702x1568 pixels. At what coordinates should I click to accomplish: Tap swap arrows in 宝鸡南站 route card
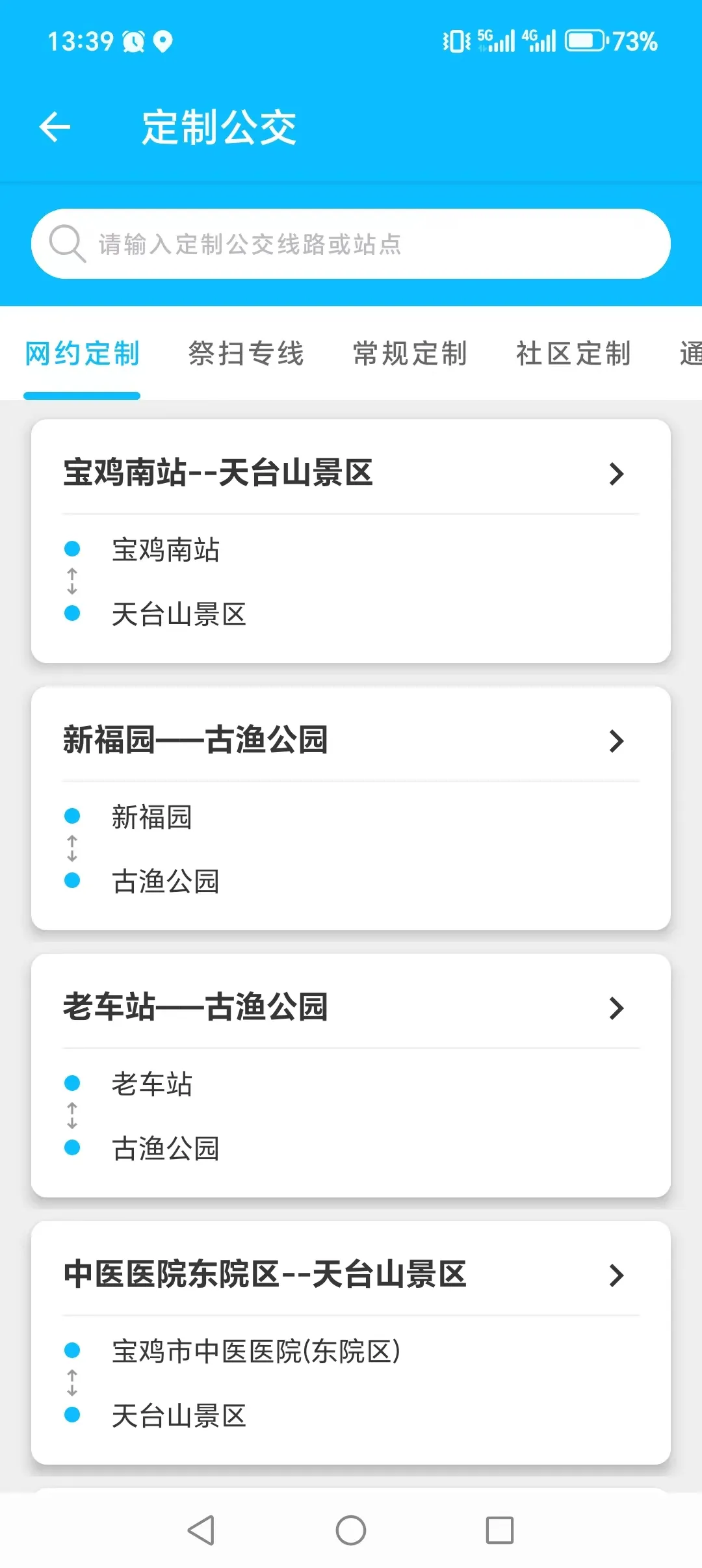(x=72, y=581)
